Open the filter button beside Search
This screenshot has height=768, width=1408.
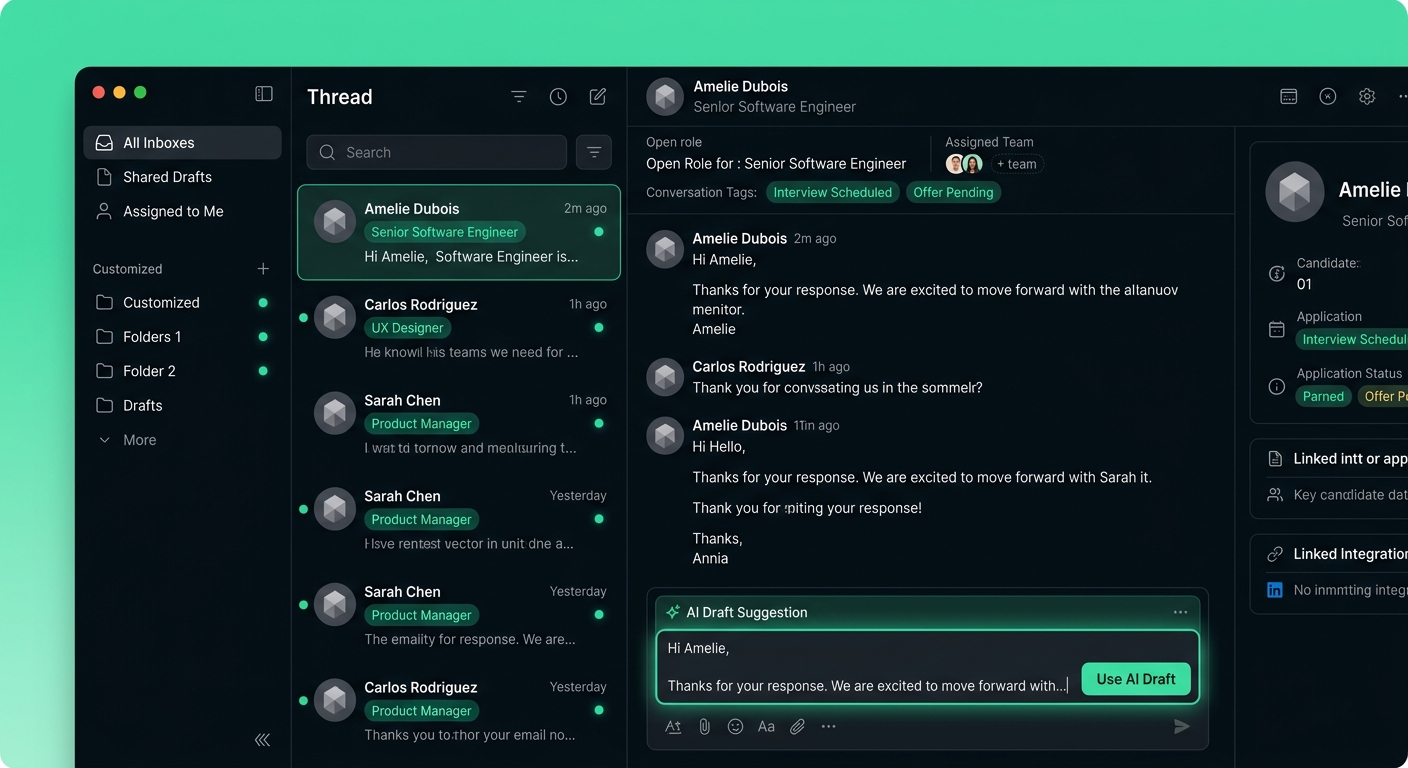[594, 152]
